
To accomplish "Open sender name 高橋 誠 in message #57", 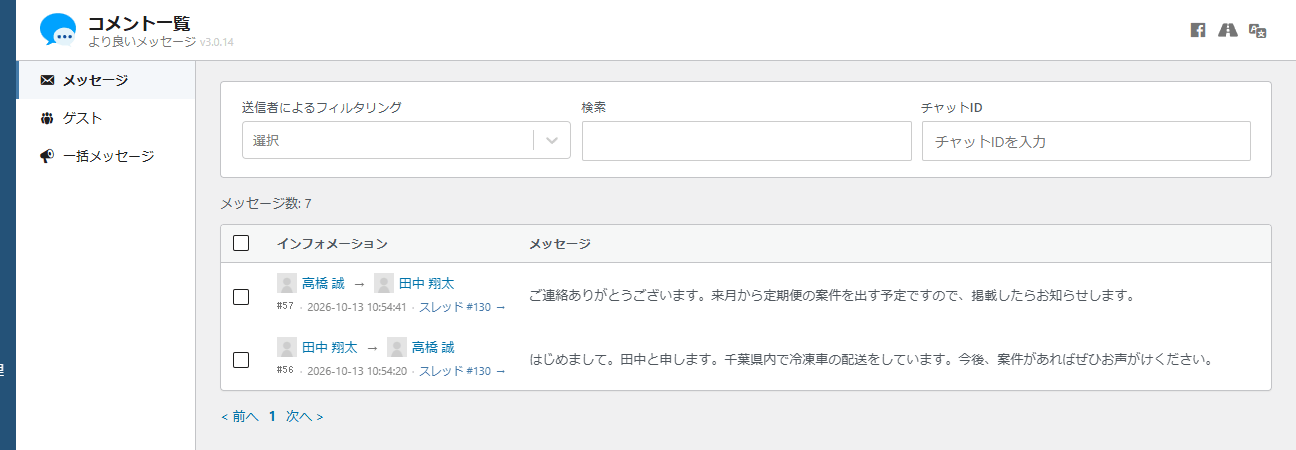I will coord(323,283).
